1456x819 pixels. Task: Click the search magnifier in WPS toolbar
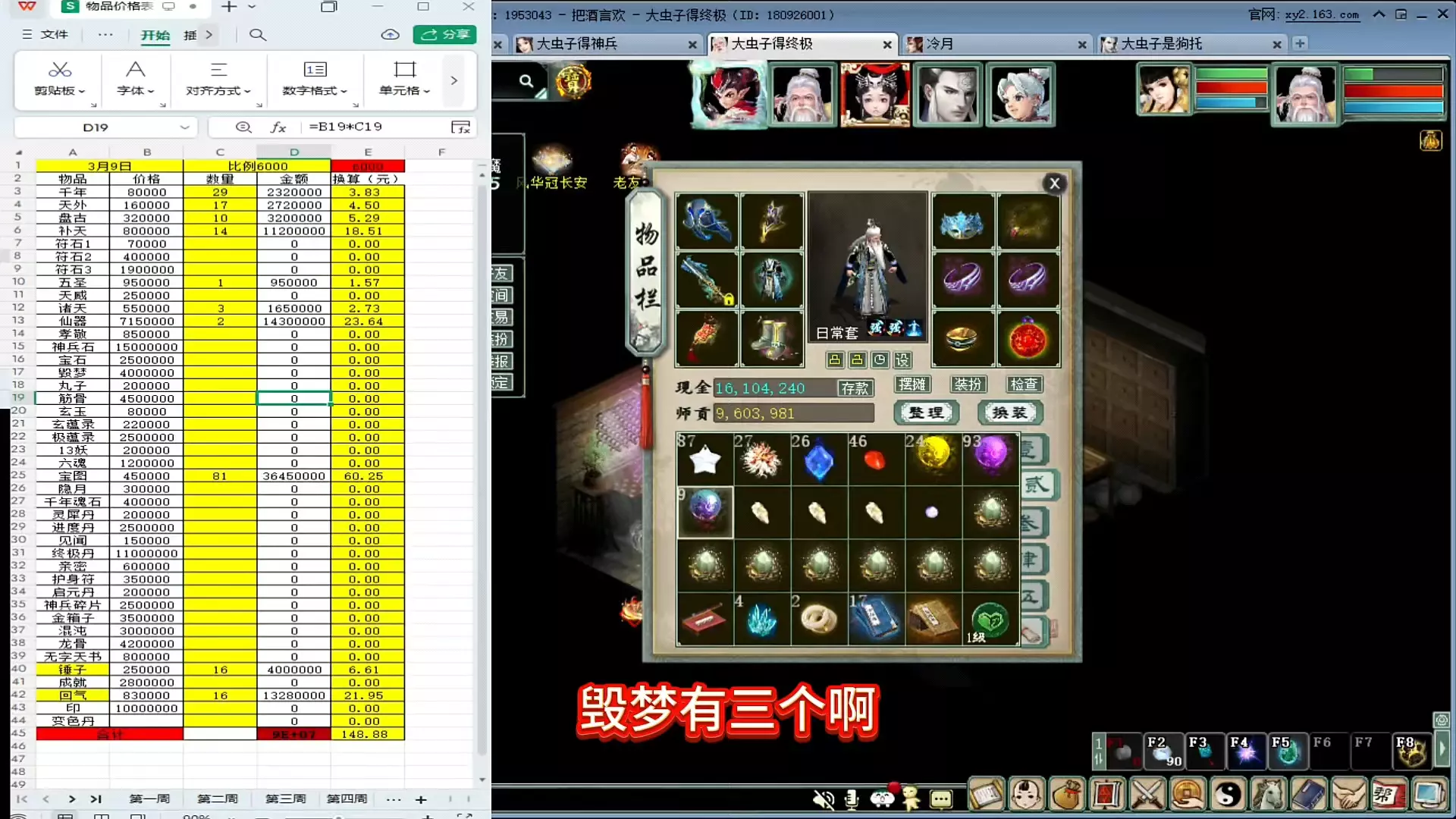[x=258, y=35]
